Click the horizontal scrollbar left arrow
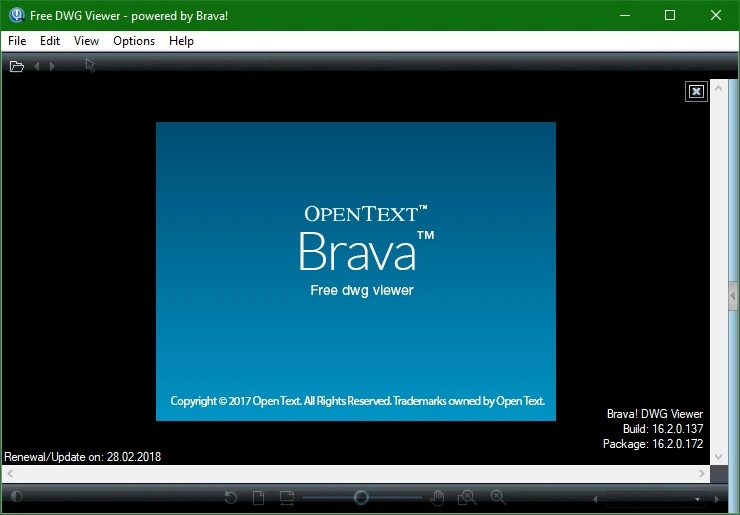Viewport: 740px width, 515px height. (10, 473)
